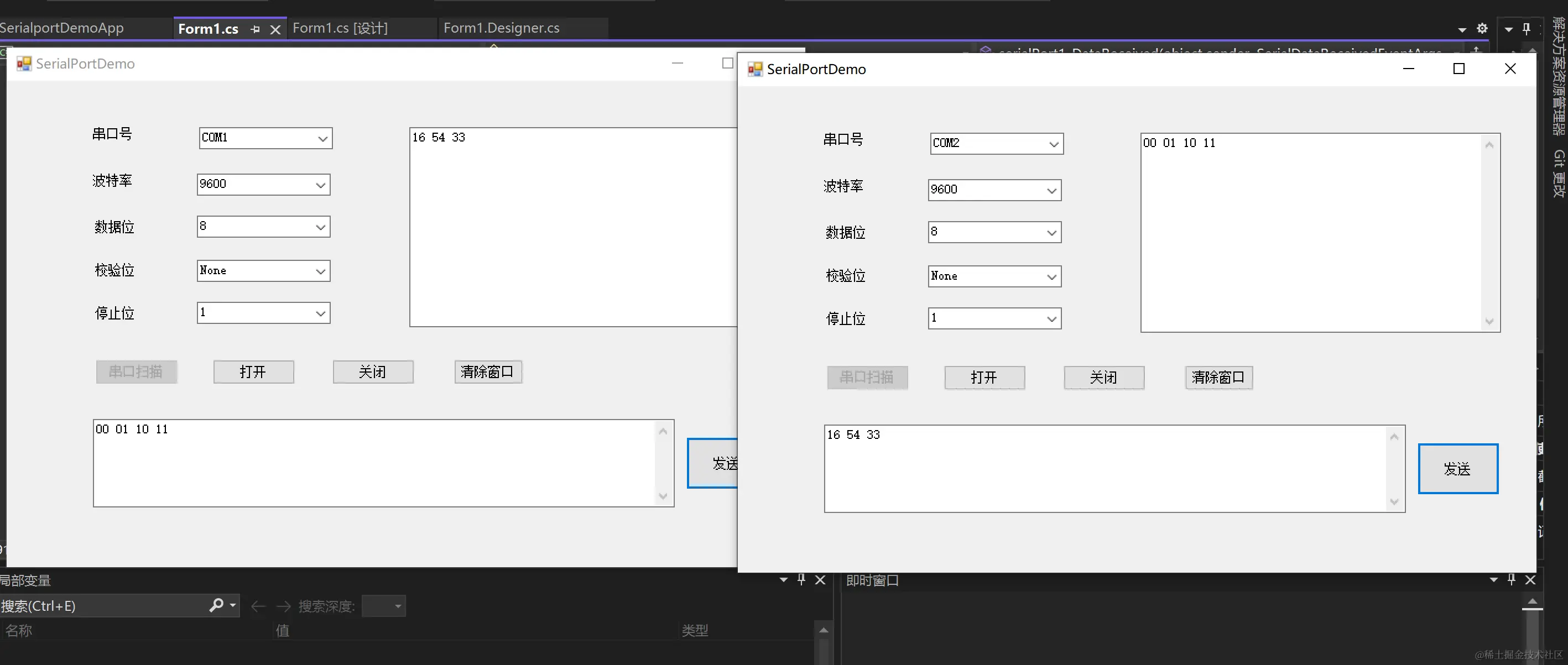Switch to the Form1.Designer.cs tab
The width and height of the screenshot is (1568, 665).
[501, 28]
